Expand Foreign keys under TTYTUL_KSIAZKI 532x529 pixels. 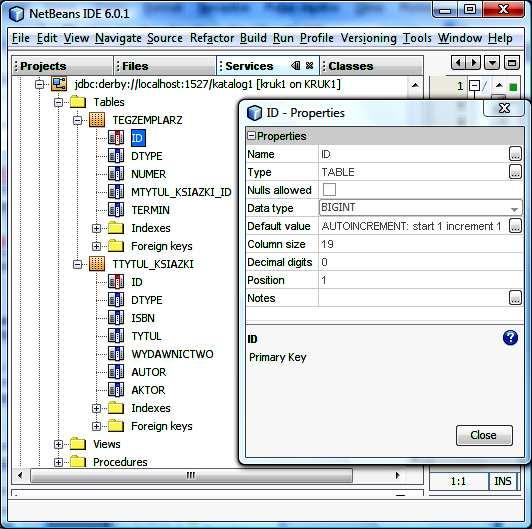[97, 426]
